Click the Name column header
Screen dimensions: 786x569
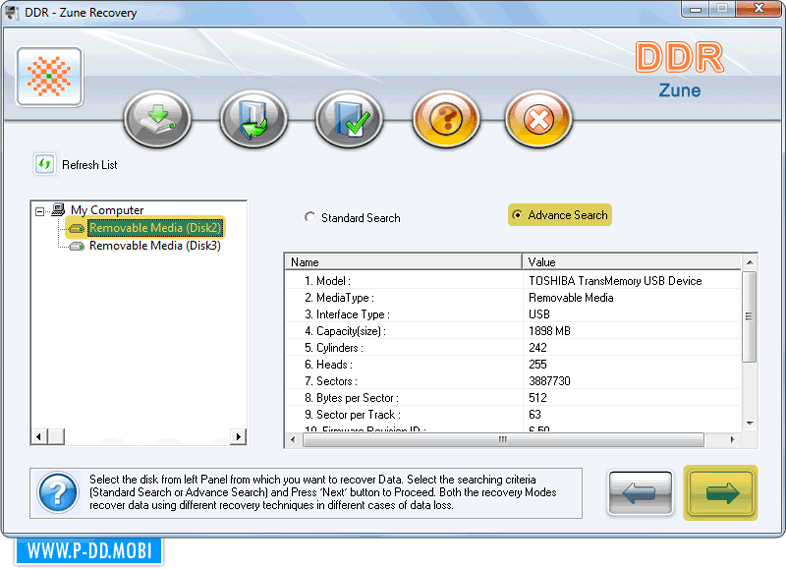(x=404, y=262)
